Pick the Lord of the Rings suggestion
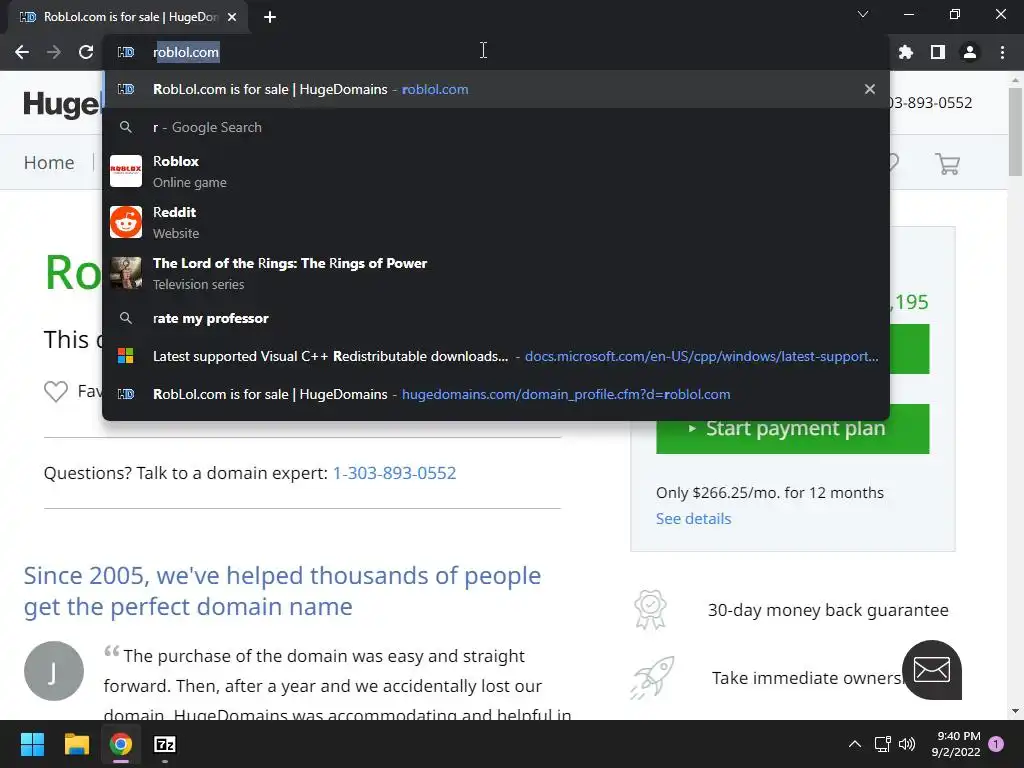The width and height of the screenshot is (1024, 768). [496, 273]
